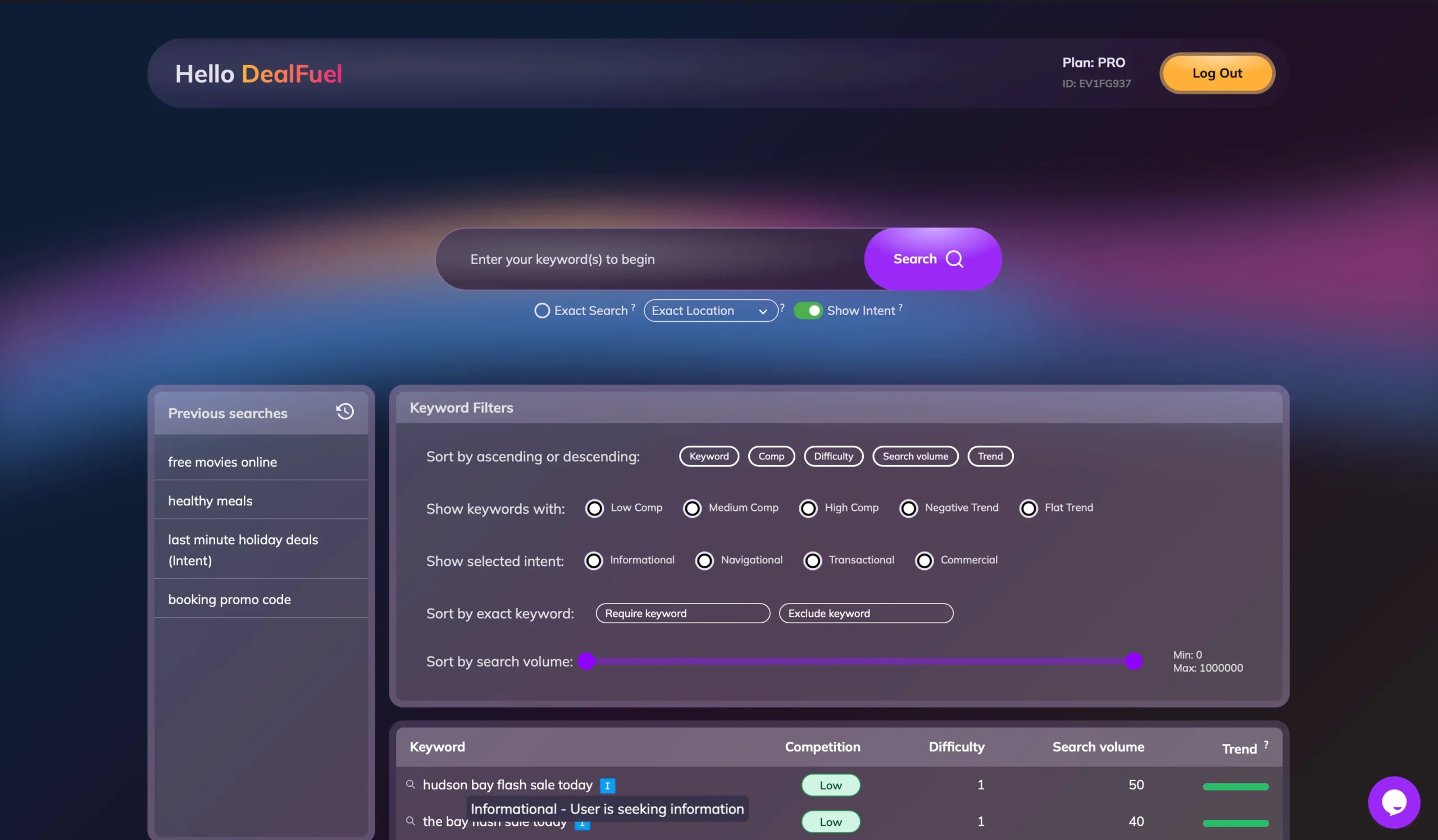1438x840 pixels.
Task: Click the Require keyword field
Action: click(x=682, y=613)
